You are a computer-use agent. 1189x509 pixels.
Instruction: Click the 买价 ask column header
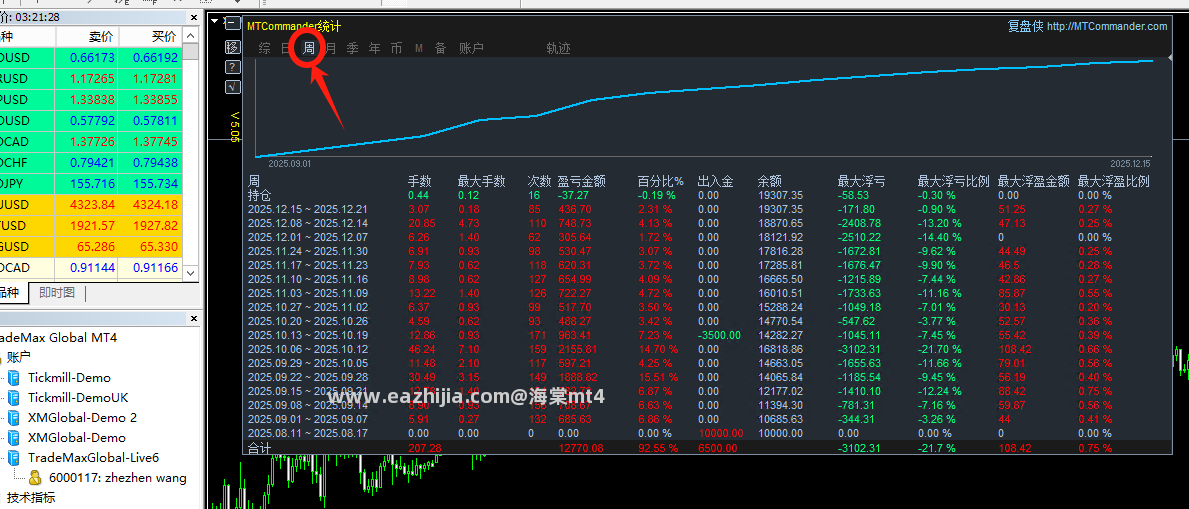pyautogui.click(x=164, y=36)
